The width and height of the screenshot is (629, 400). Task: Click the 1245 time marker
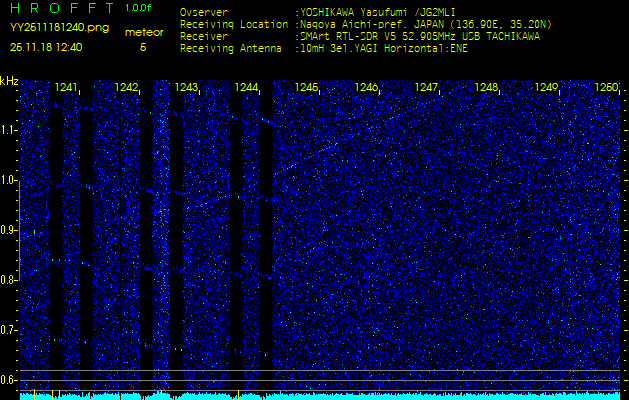click(306, 88)
